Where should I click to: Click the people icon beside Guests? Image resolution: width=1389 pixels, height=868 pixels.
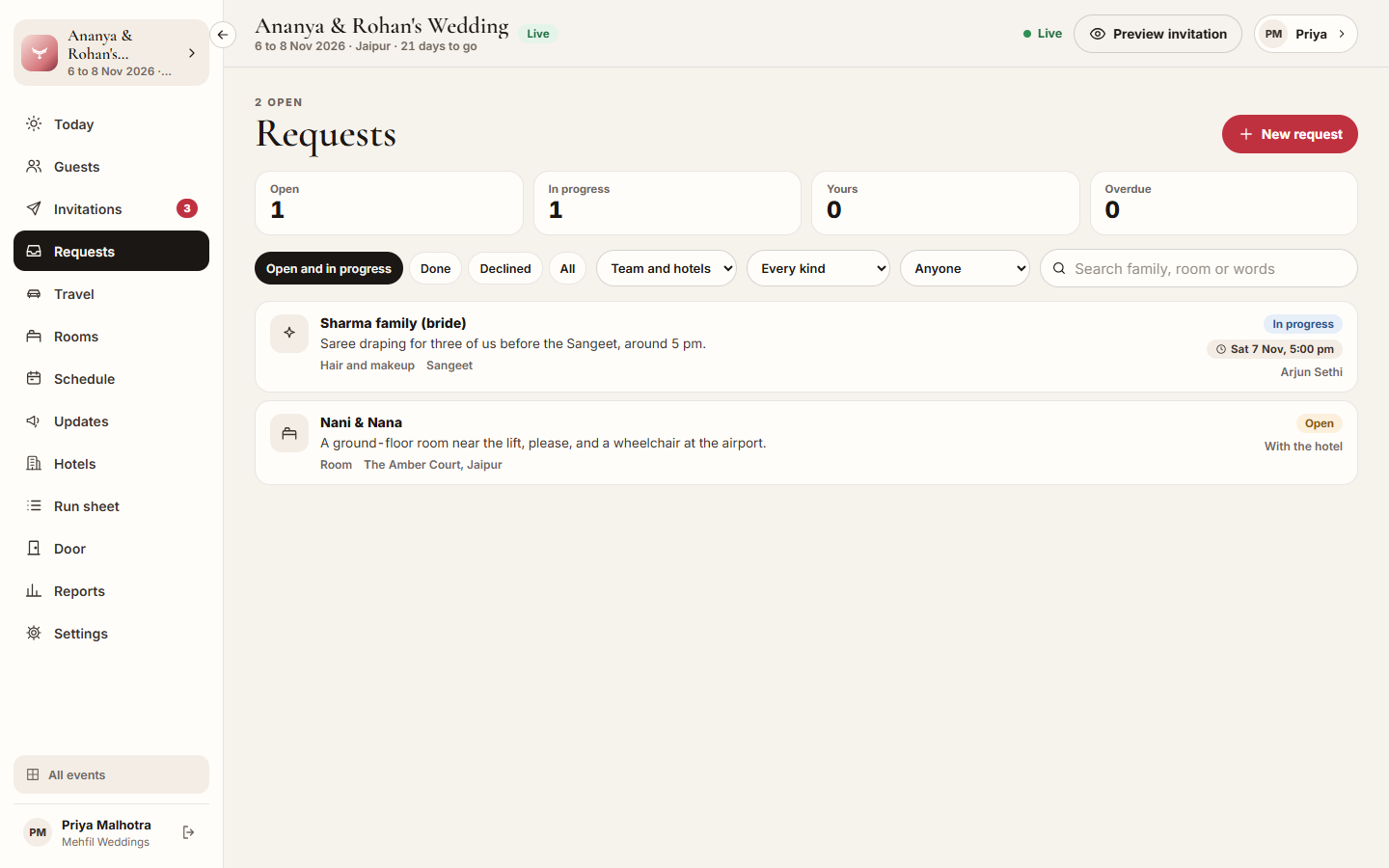tap(34, 166)
